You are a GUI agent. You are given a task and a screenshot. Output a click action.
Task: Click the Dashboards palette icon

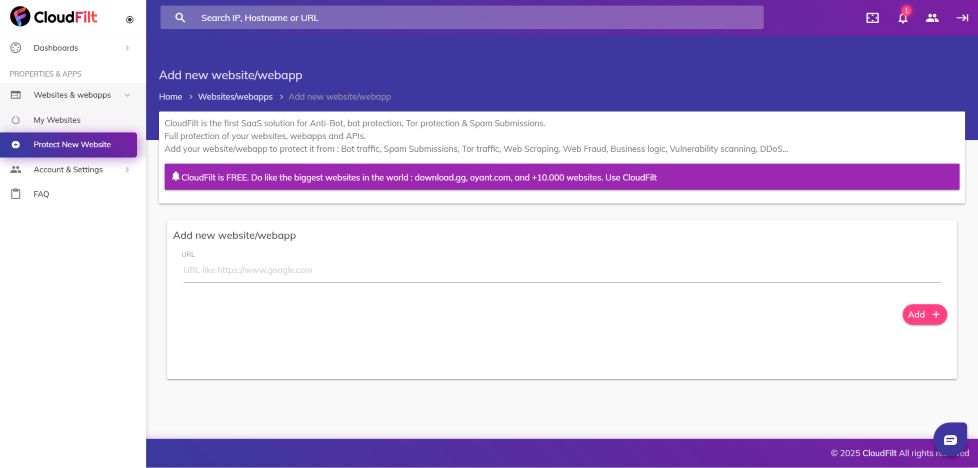pos(15,48)
